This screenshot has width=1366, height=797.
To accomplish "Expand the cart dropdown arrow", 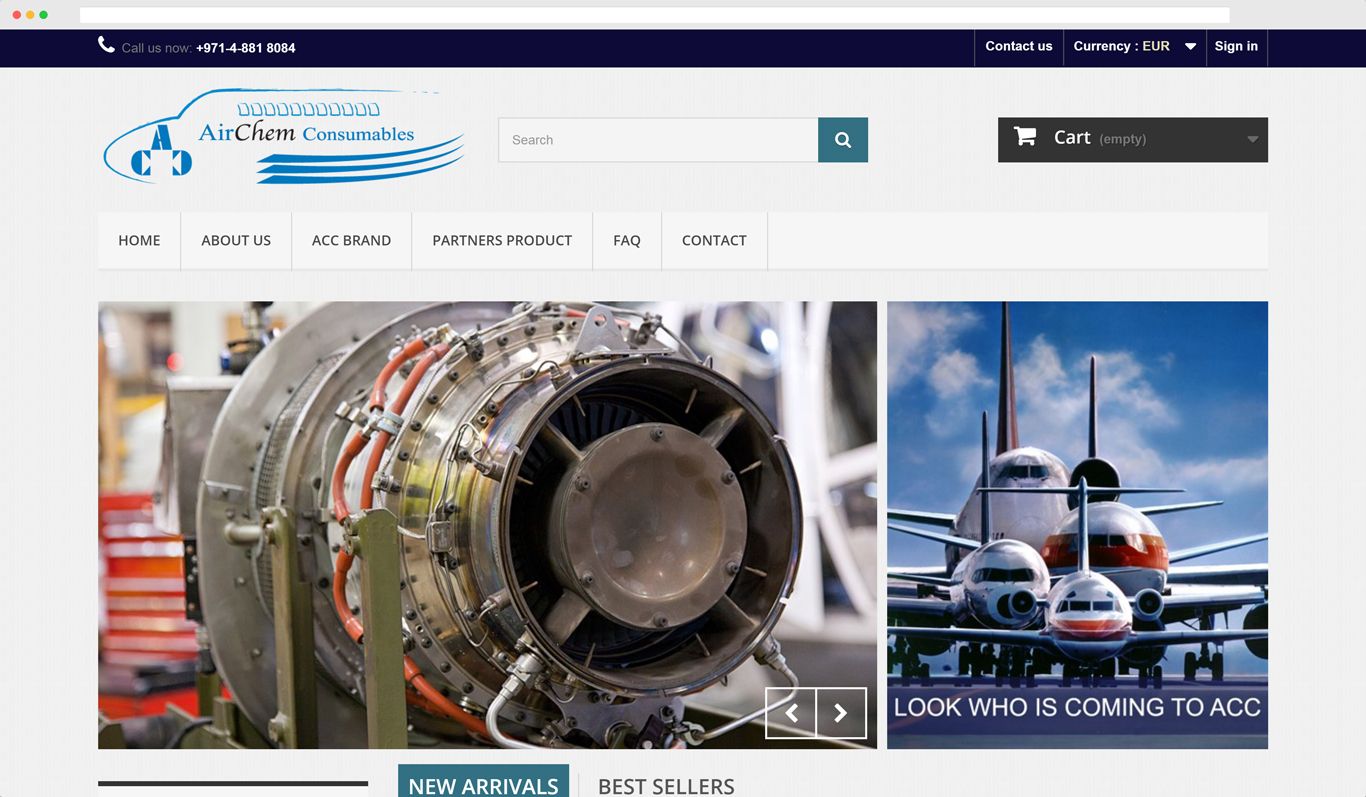I will click(x=1252, y=140).
